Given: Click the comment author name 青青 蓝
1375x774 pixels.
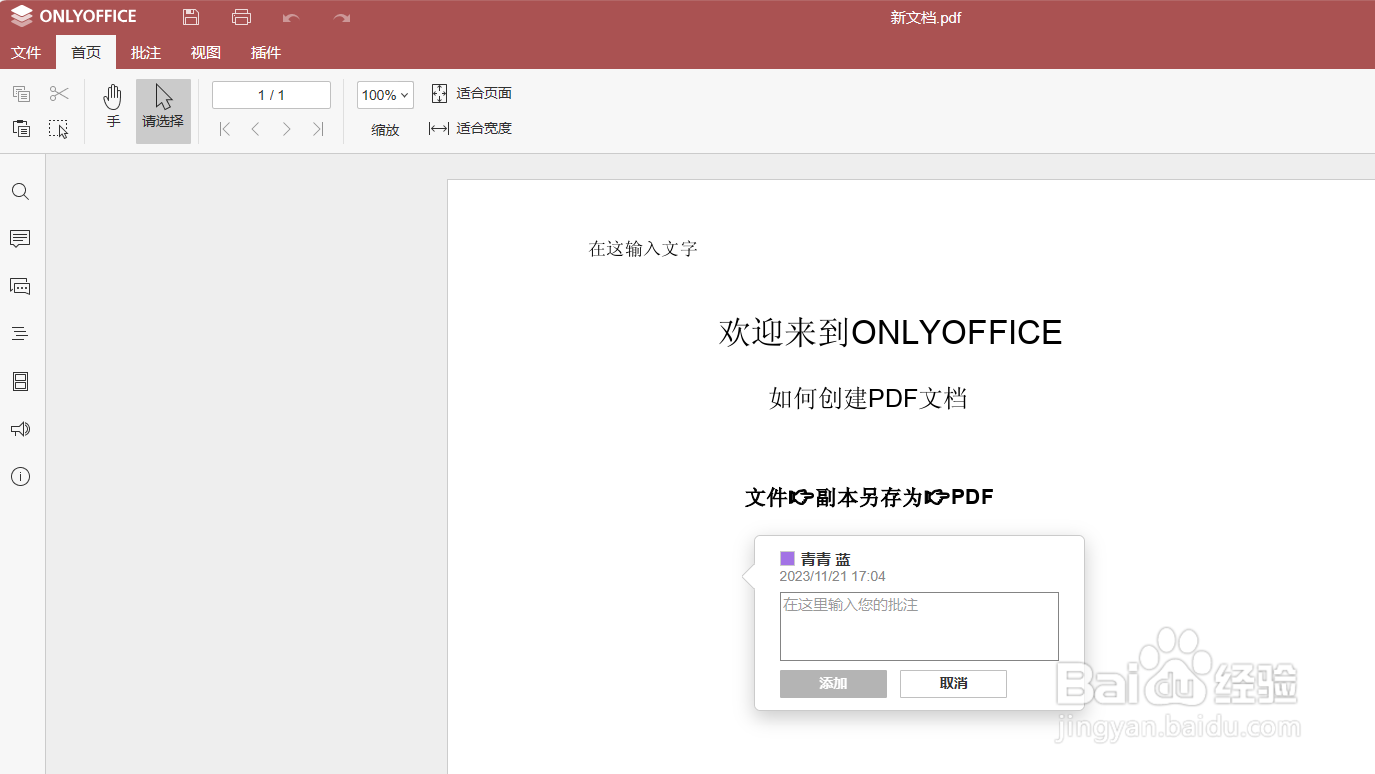Looking at the screenshot, I should click(x=825, y=559).
